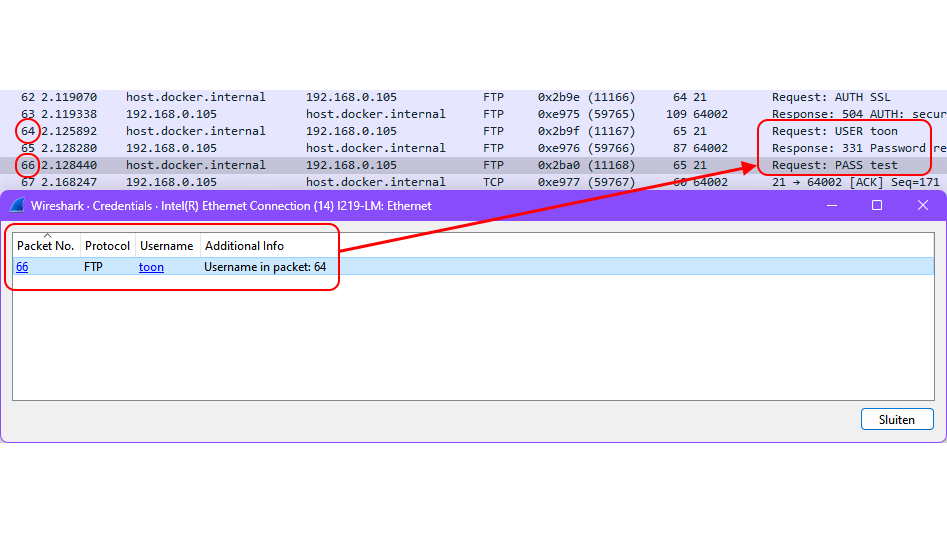Image resolution: width=947 pixels, height=533 pixels.
Task: Open the toon username link
Action: (151, 267)
